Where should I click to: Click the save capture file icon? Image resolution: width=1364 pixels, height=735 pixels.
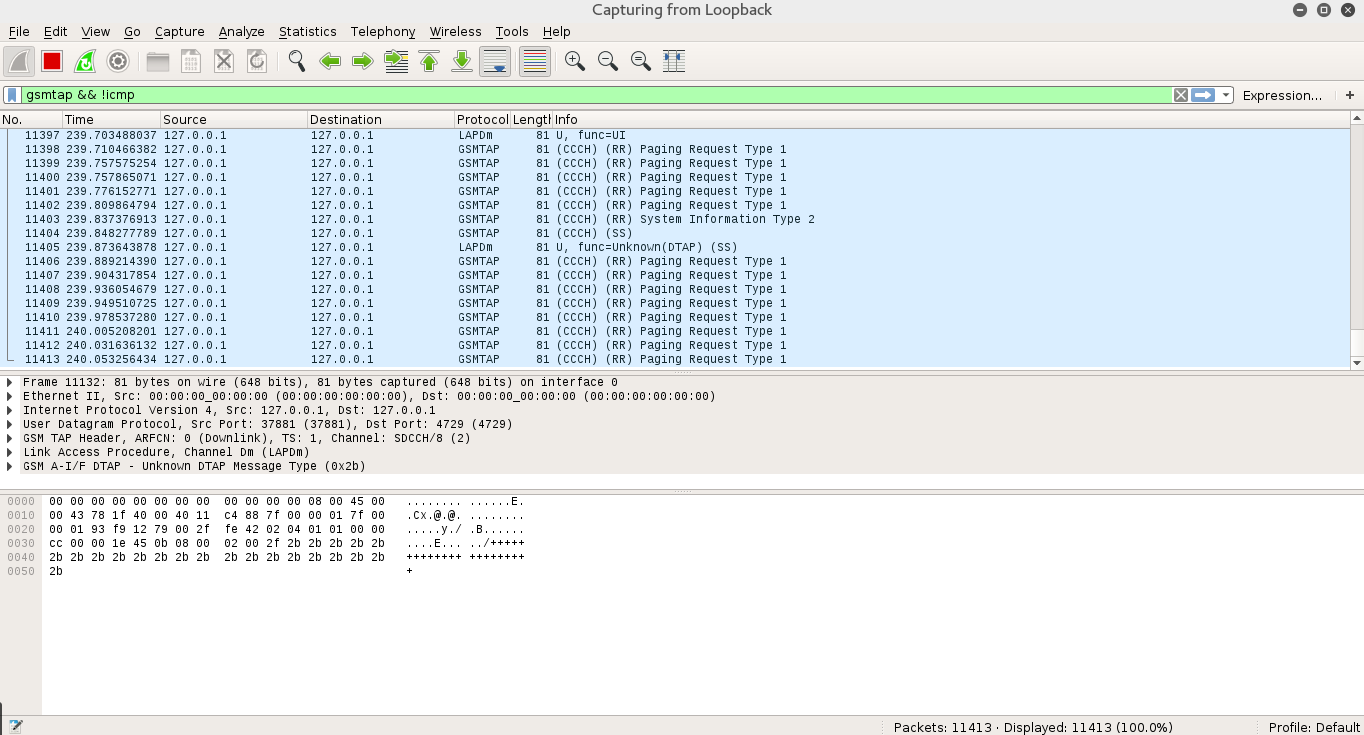click(191, 61)
